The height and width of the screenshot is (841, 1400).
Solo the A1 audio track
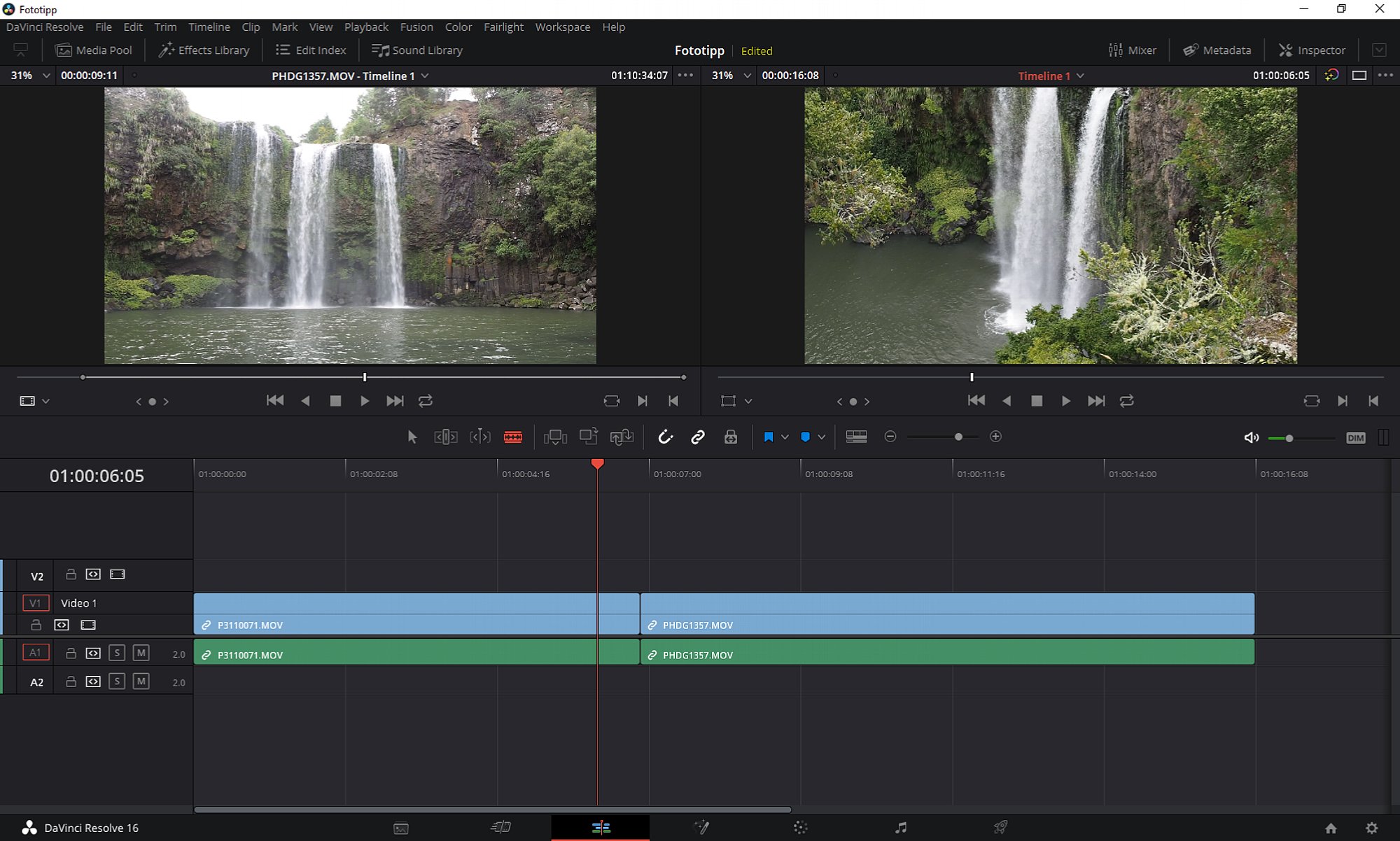pos(117,653)
